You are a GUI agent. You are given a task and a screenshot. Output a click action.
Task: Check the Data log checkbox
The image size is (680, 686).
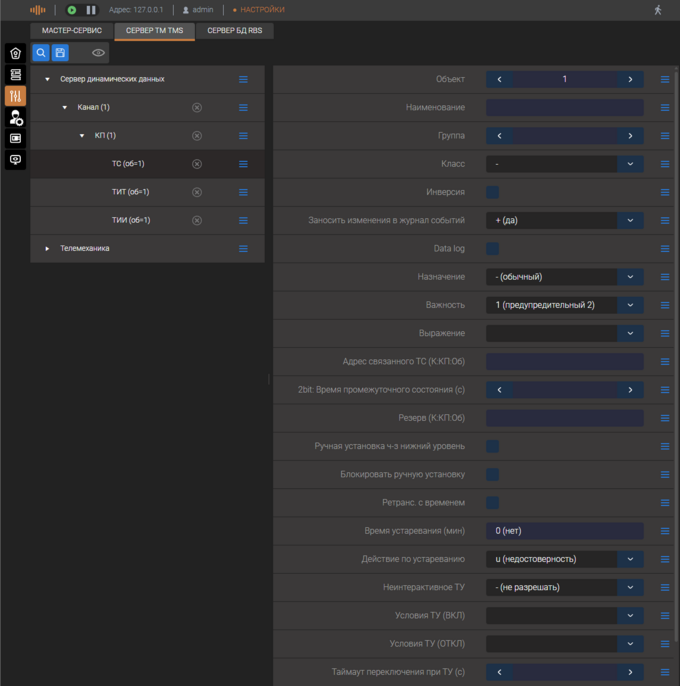click(x=492, y=248)
